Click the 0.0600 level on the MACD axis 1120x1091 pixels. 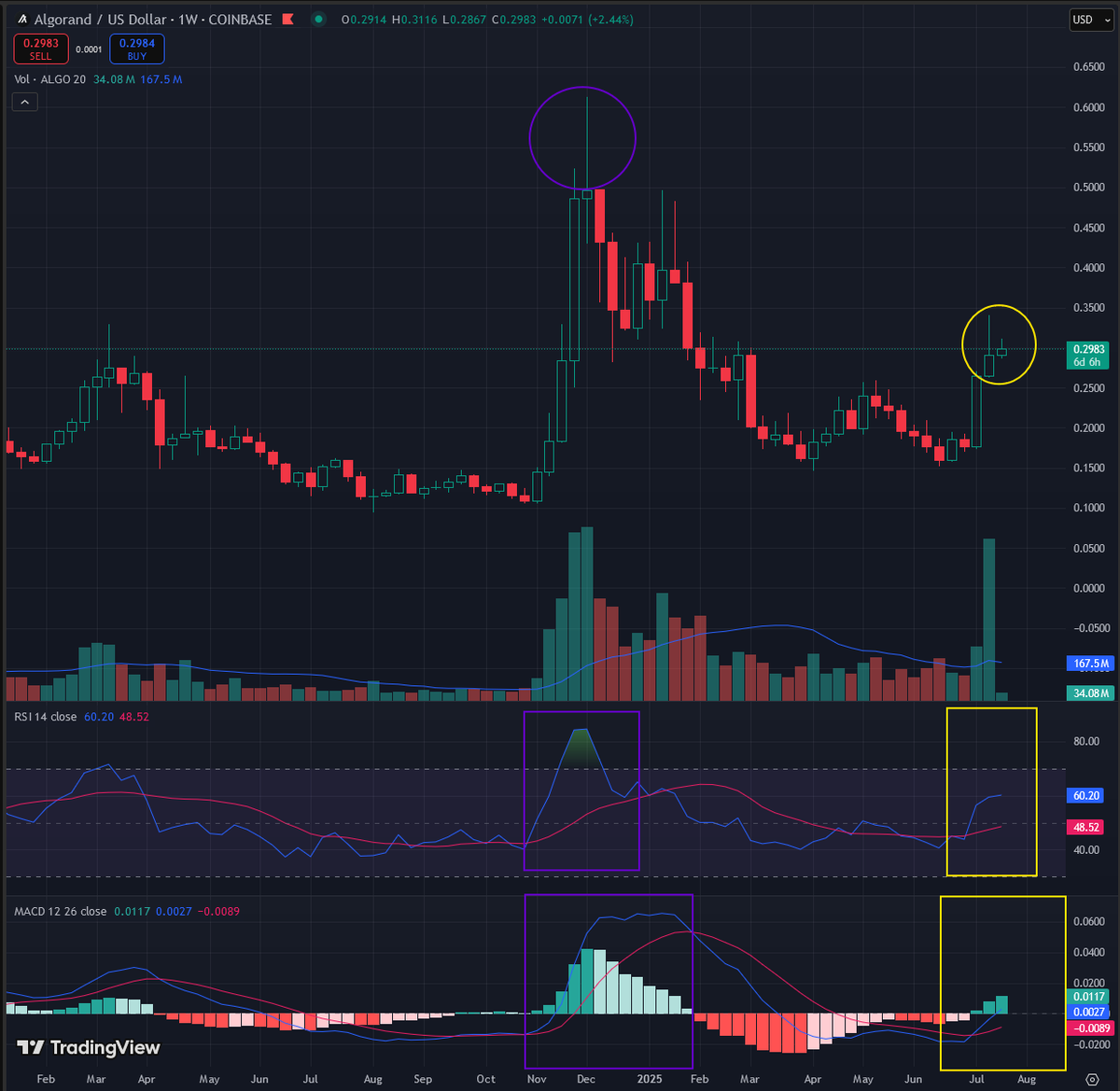point(1088,922)
